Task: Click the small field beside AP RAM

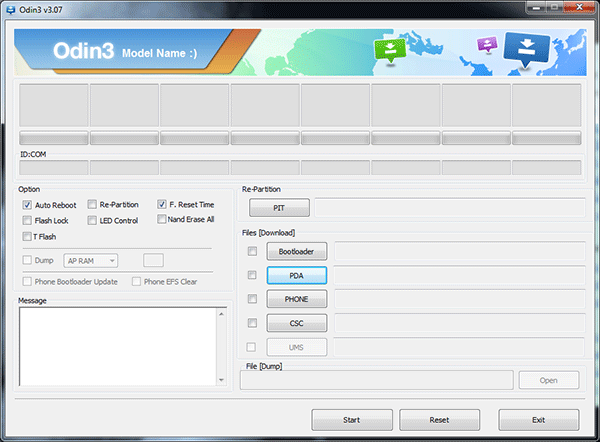Action: click(x=153, y=260)
